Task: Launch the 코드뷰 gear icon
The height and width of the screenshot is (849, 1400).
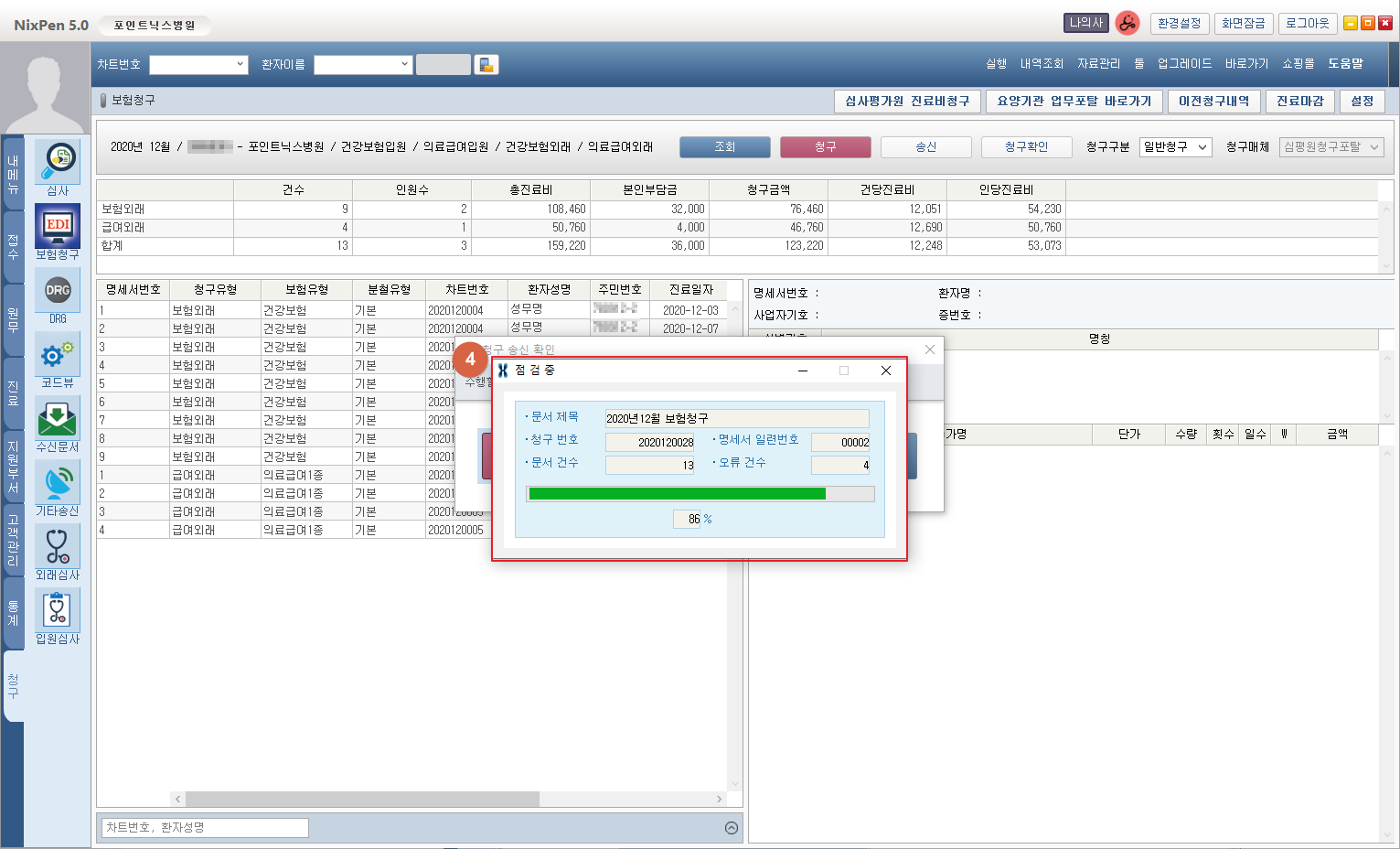Action: click(x=58, y=355)
